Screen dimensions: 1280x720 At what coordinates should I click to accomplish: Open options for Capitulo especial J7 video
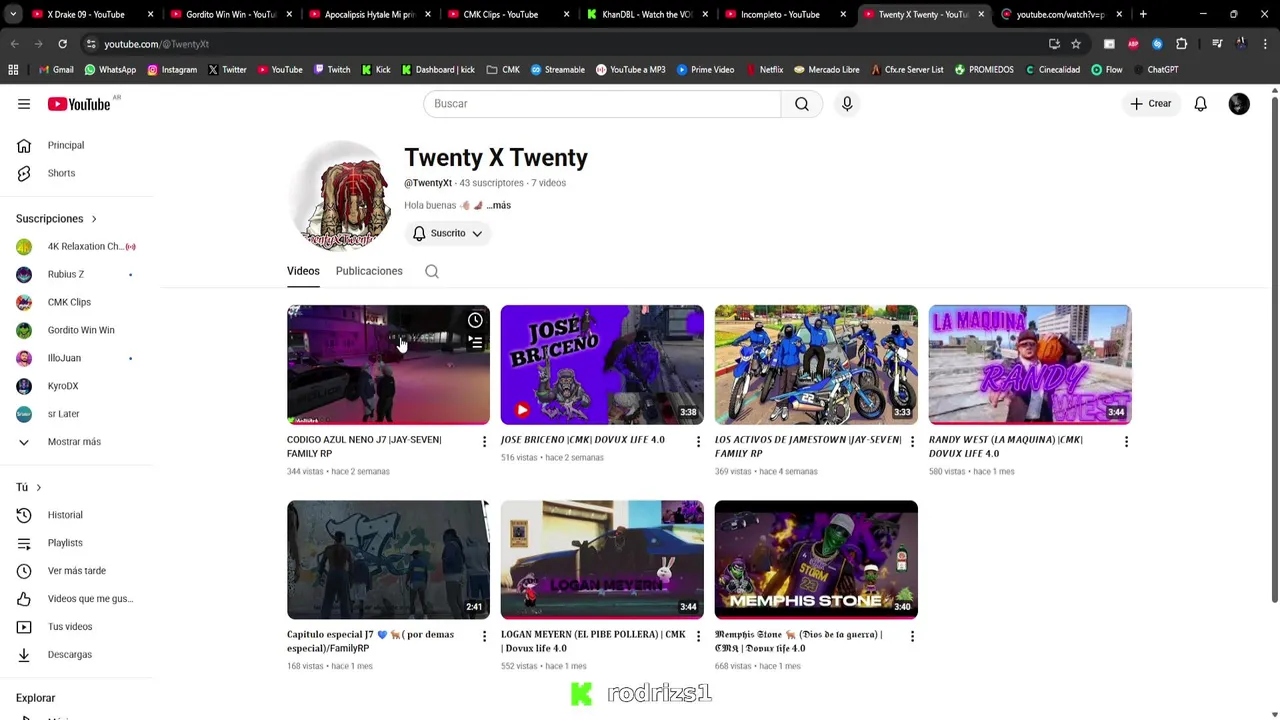(484, 636)
